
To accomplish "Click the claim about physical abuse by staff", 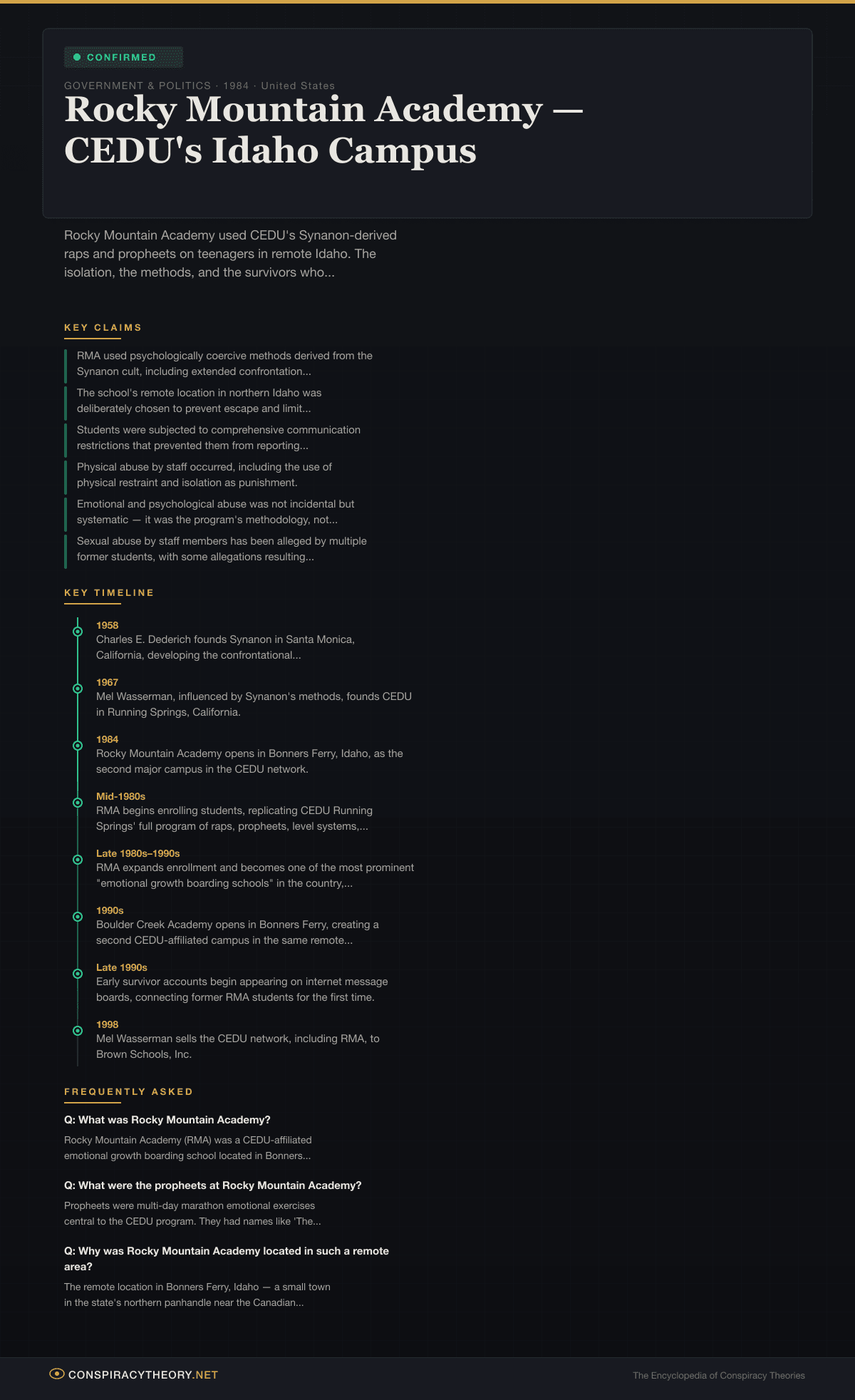I will coord(204,475).
